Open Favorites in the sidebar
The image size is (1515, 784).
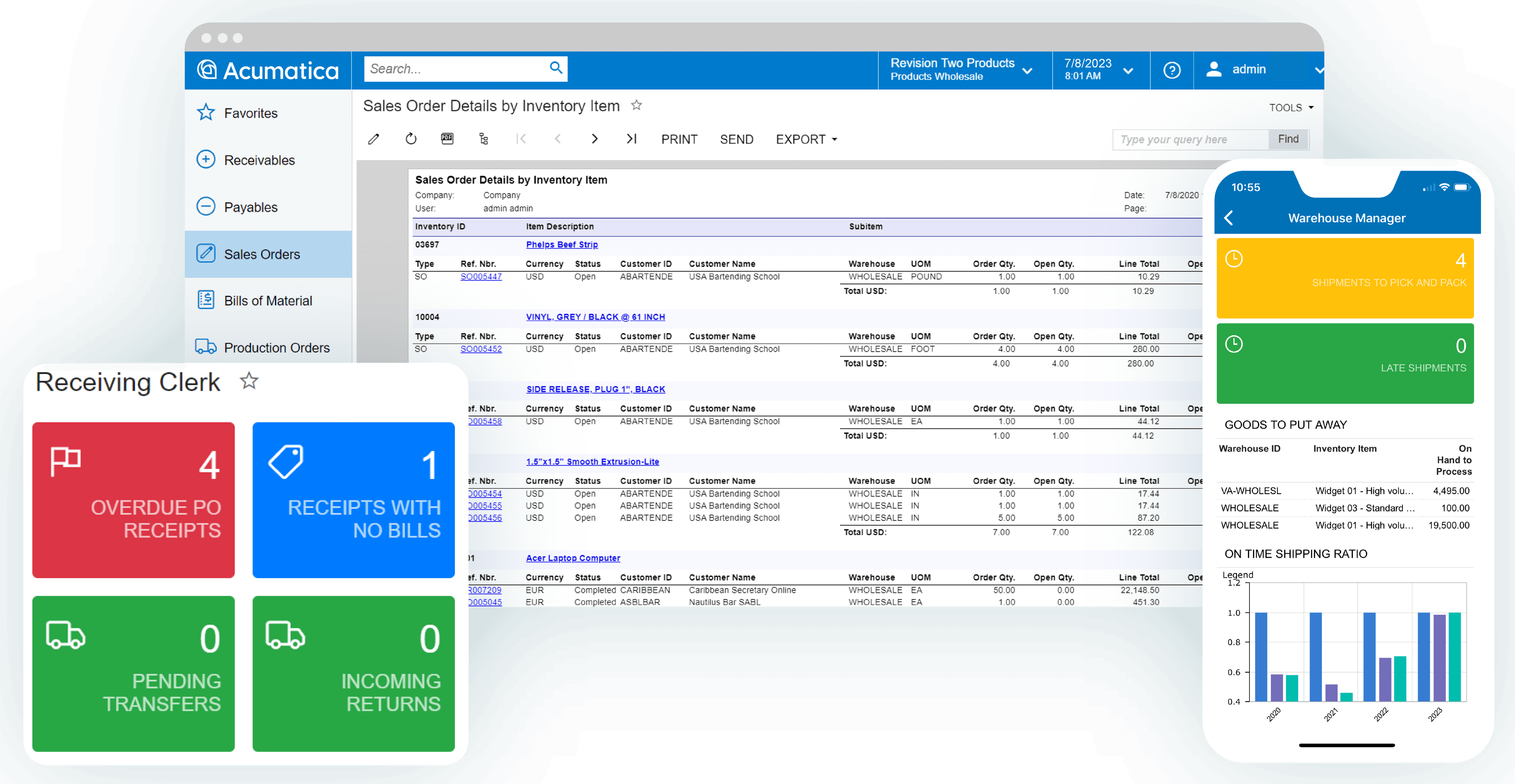pyautogui.click(x=268, y=113)
